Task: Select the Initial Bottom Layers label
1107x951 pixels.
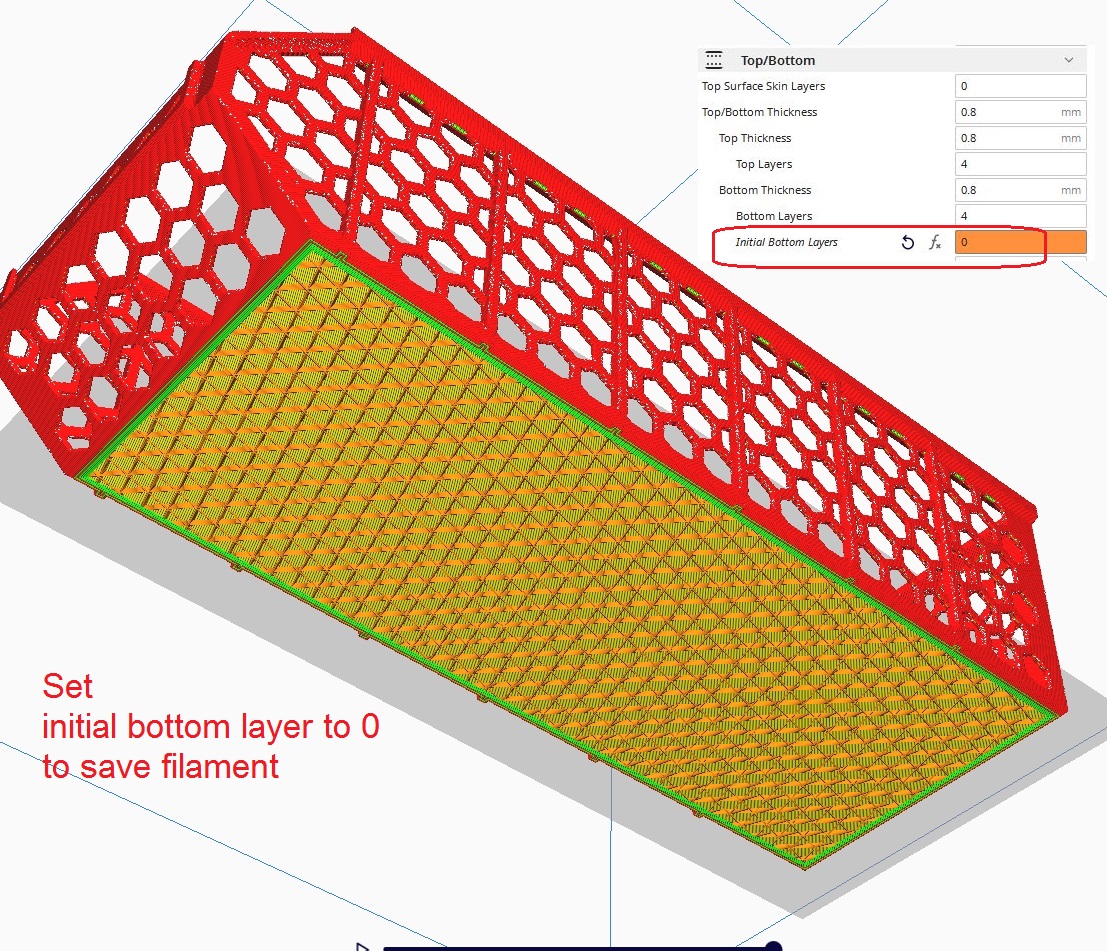Action: (786, 242)
